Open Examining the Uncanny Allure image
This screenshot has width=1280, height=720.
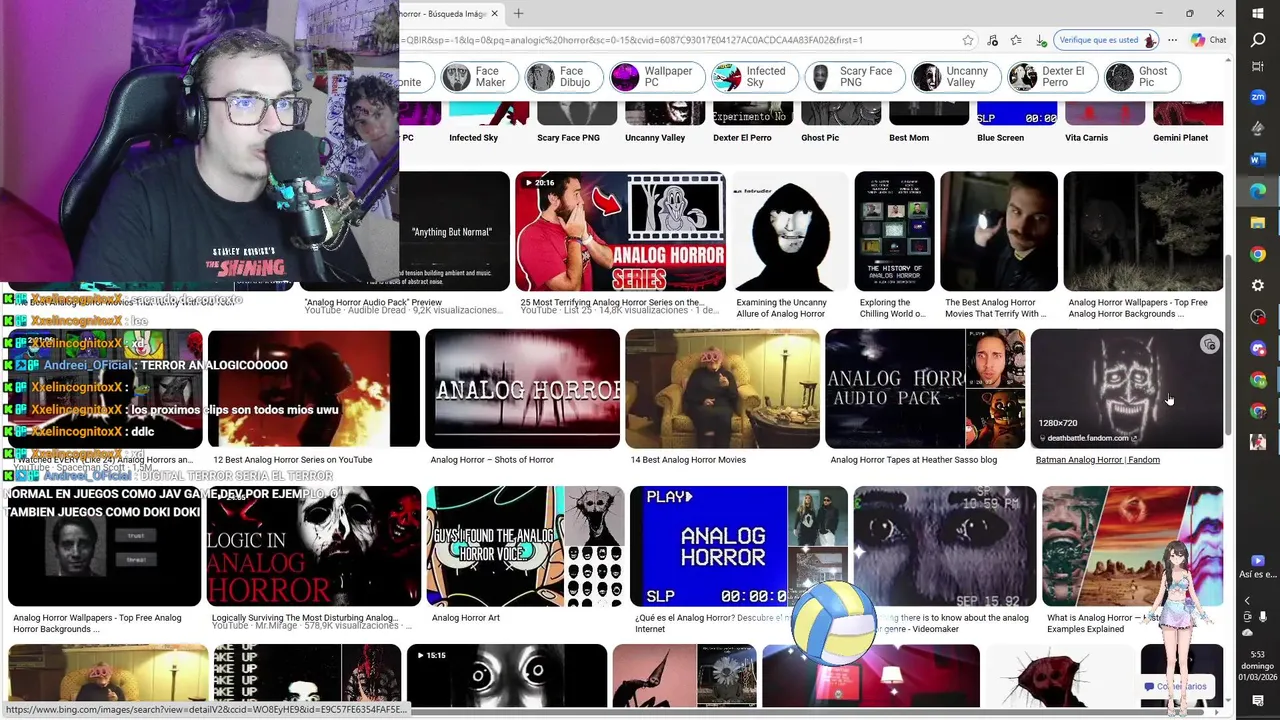coord(790,231)
